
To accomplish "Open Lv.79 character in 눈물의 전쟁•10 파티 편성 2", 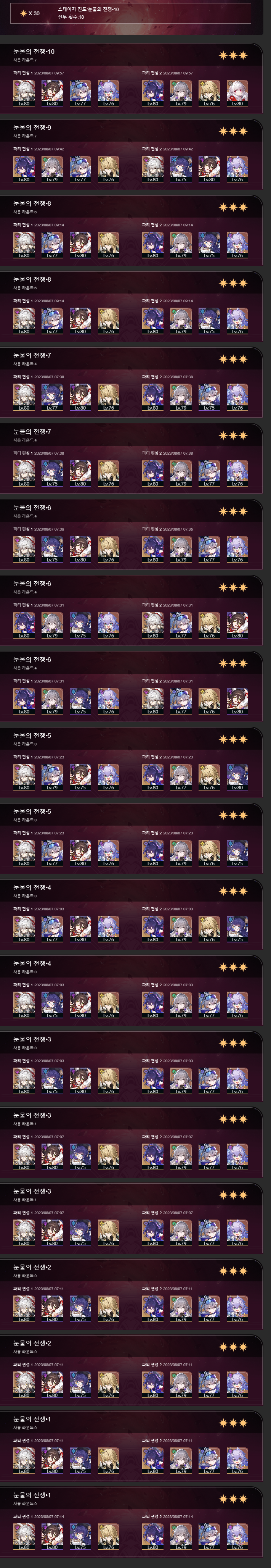I will [x=180, y=93].
